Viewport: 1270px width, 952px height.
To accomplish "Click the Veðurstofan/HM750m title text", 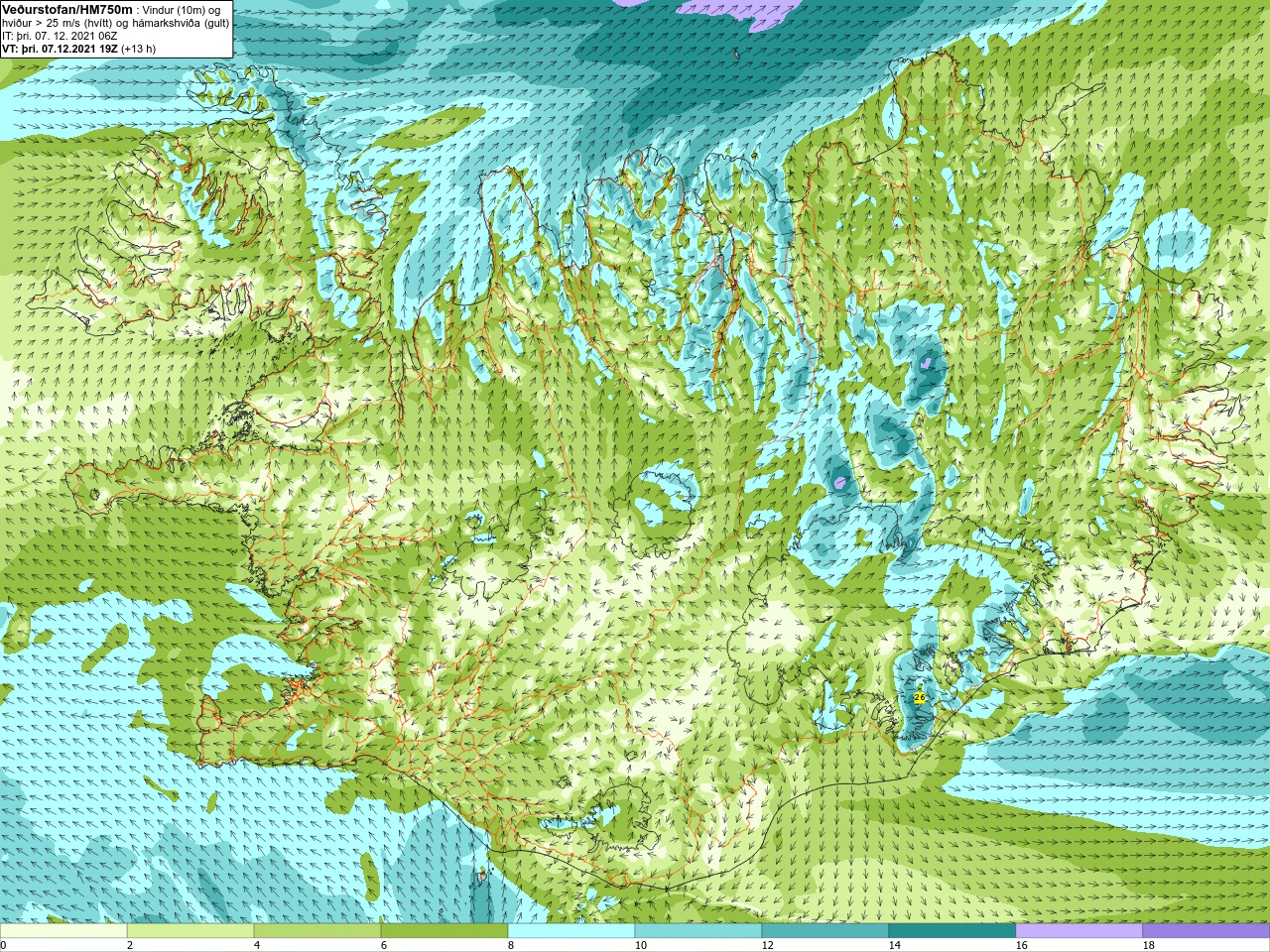I will (x=67, y=9).
